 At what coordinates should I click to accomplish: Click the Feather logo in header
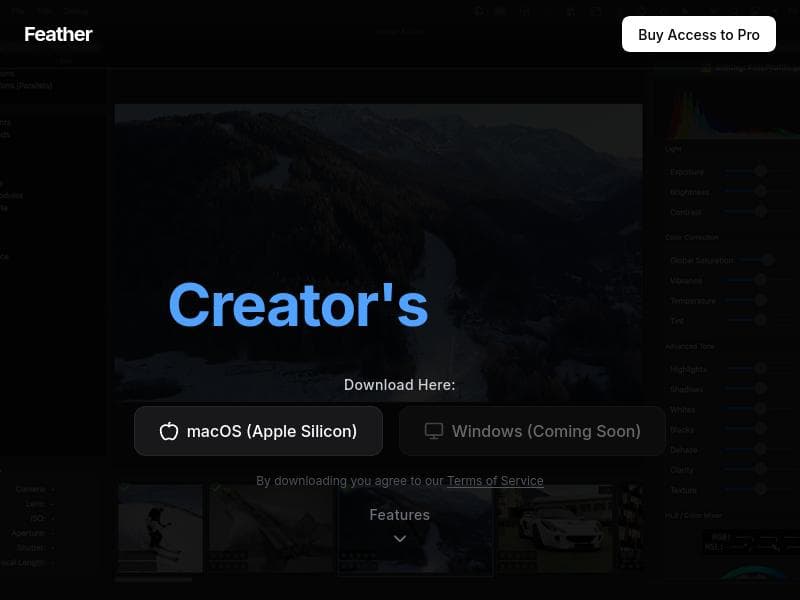pos(58,34)
